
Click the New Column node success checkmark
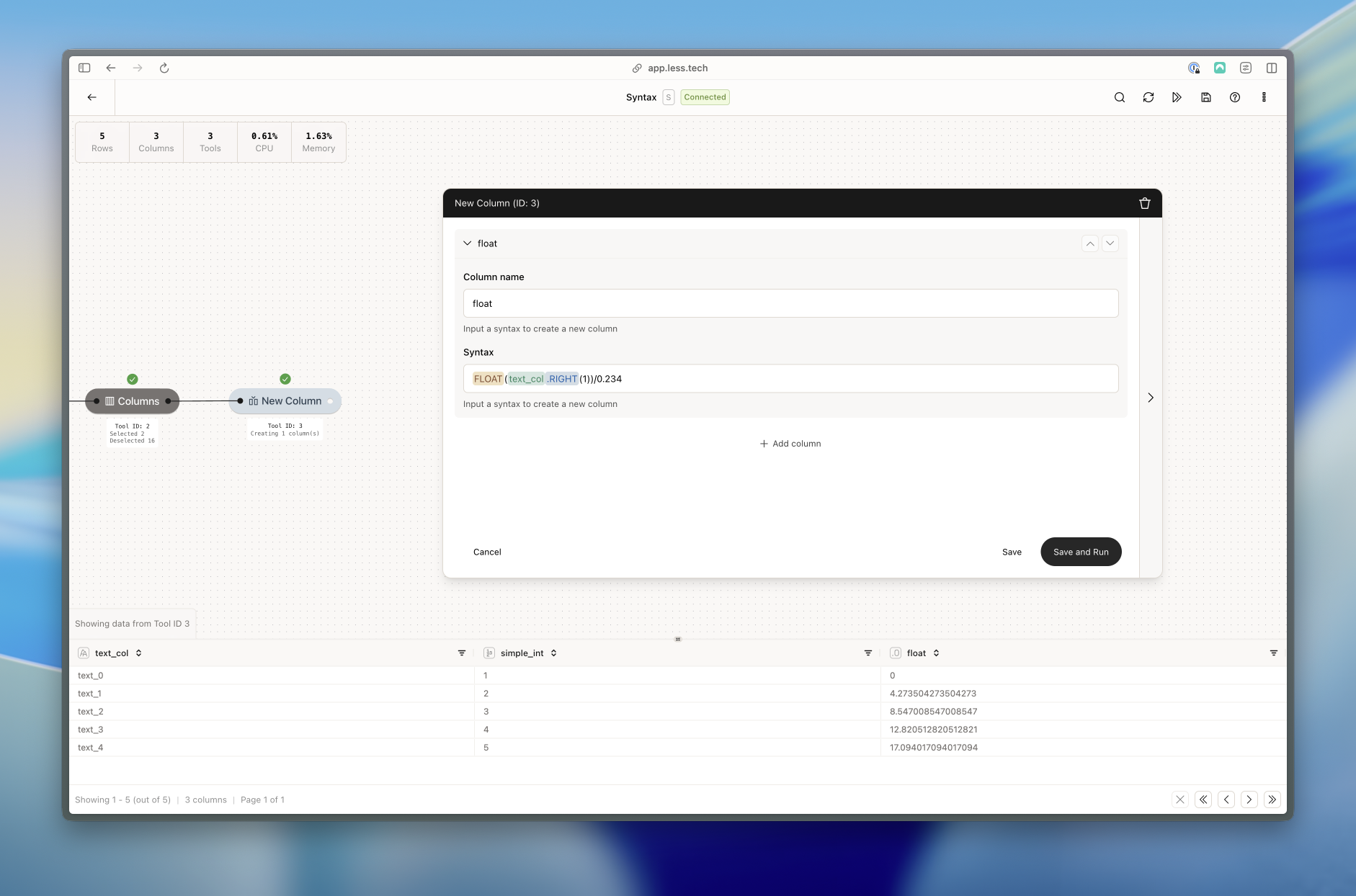click(285, 379)
